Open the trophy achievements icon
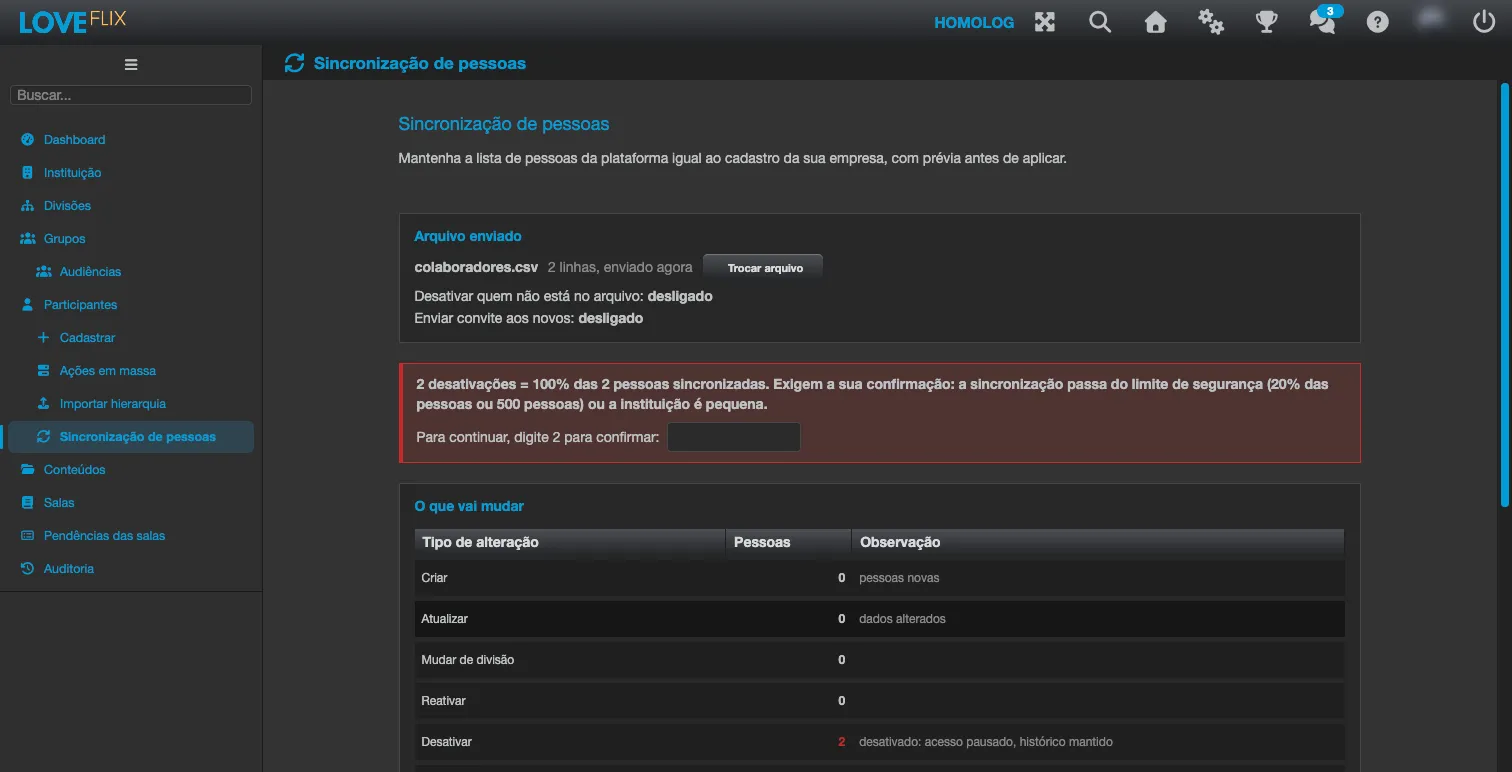1512x772 pixels. click(1267, 22)
